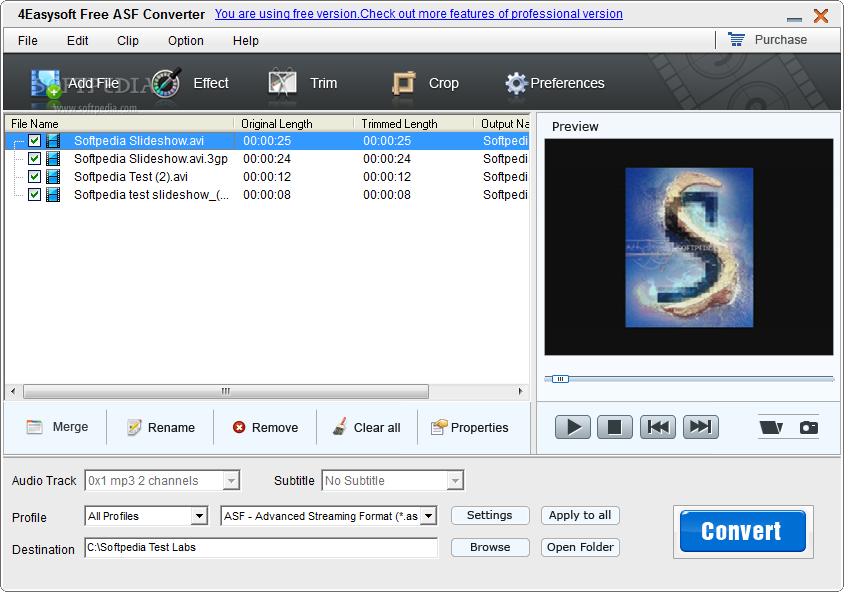The height and width of the screenshot is (592, 844).
Task: Click the Browse button
Action: pyautogui.click(x=490, y=547)
